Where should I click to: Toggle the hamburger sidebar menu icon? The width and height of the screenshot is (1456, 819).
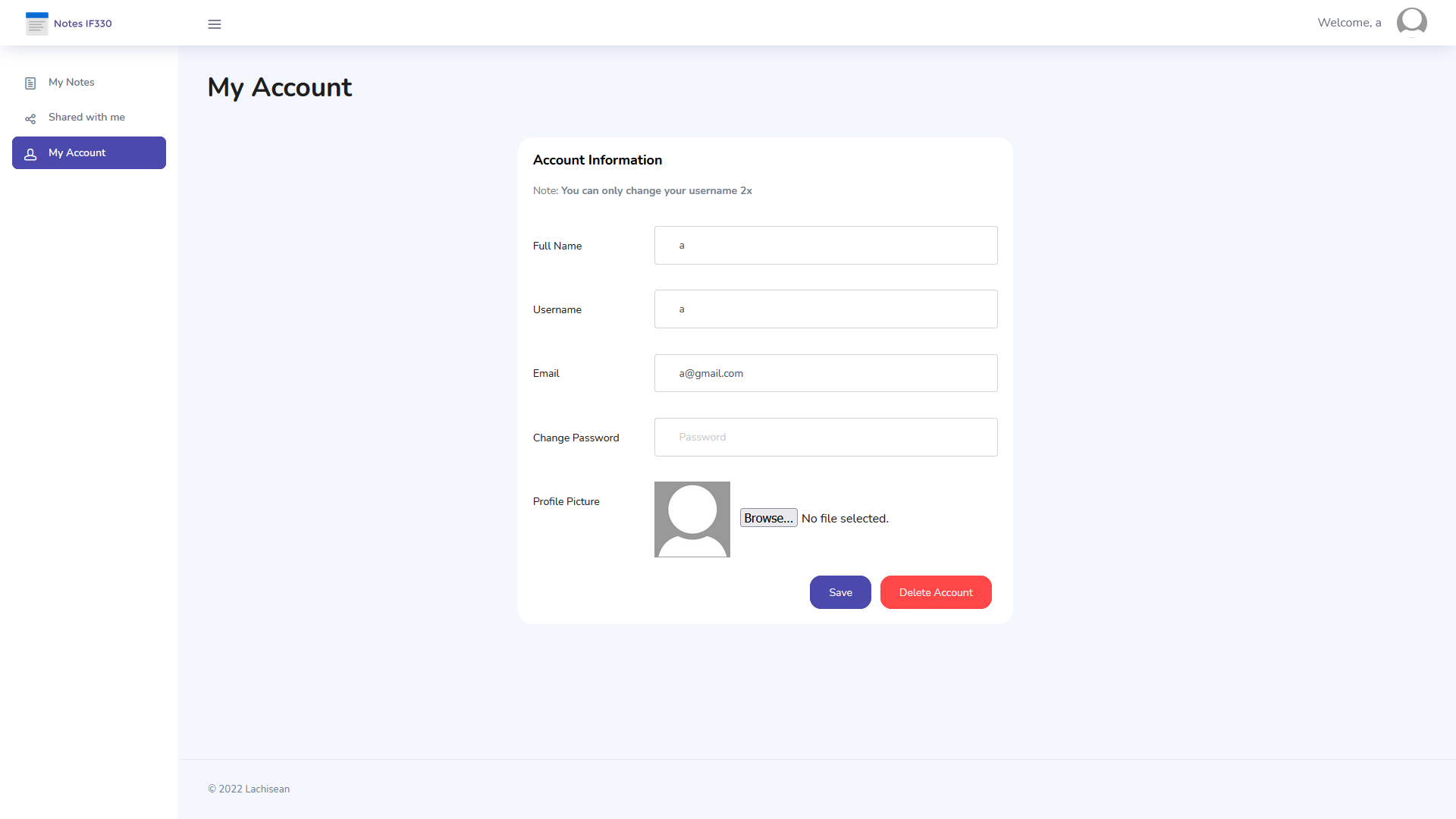click(x=215, y=24)
